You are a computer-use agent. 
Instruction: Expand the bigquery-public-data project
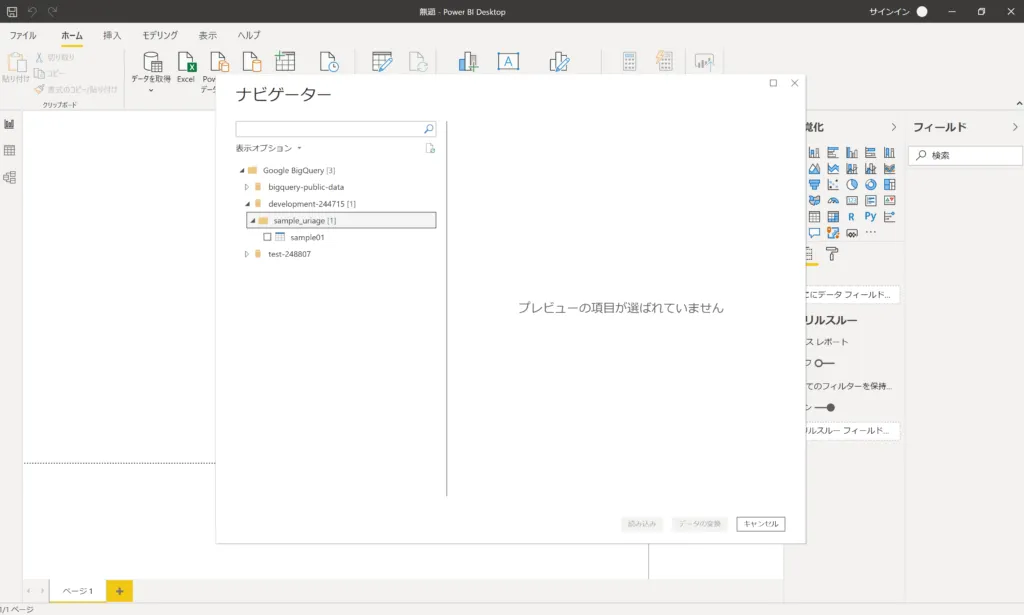pos(247,187)
